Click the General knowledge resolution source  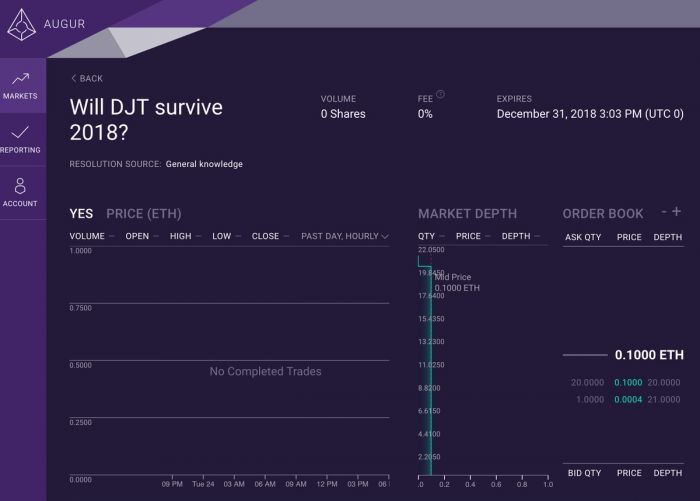click(204, 164)
